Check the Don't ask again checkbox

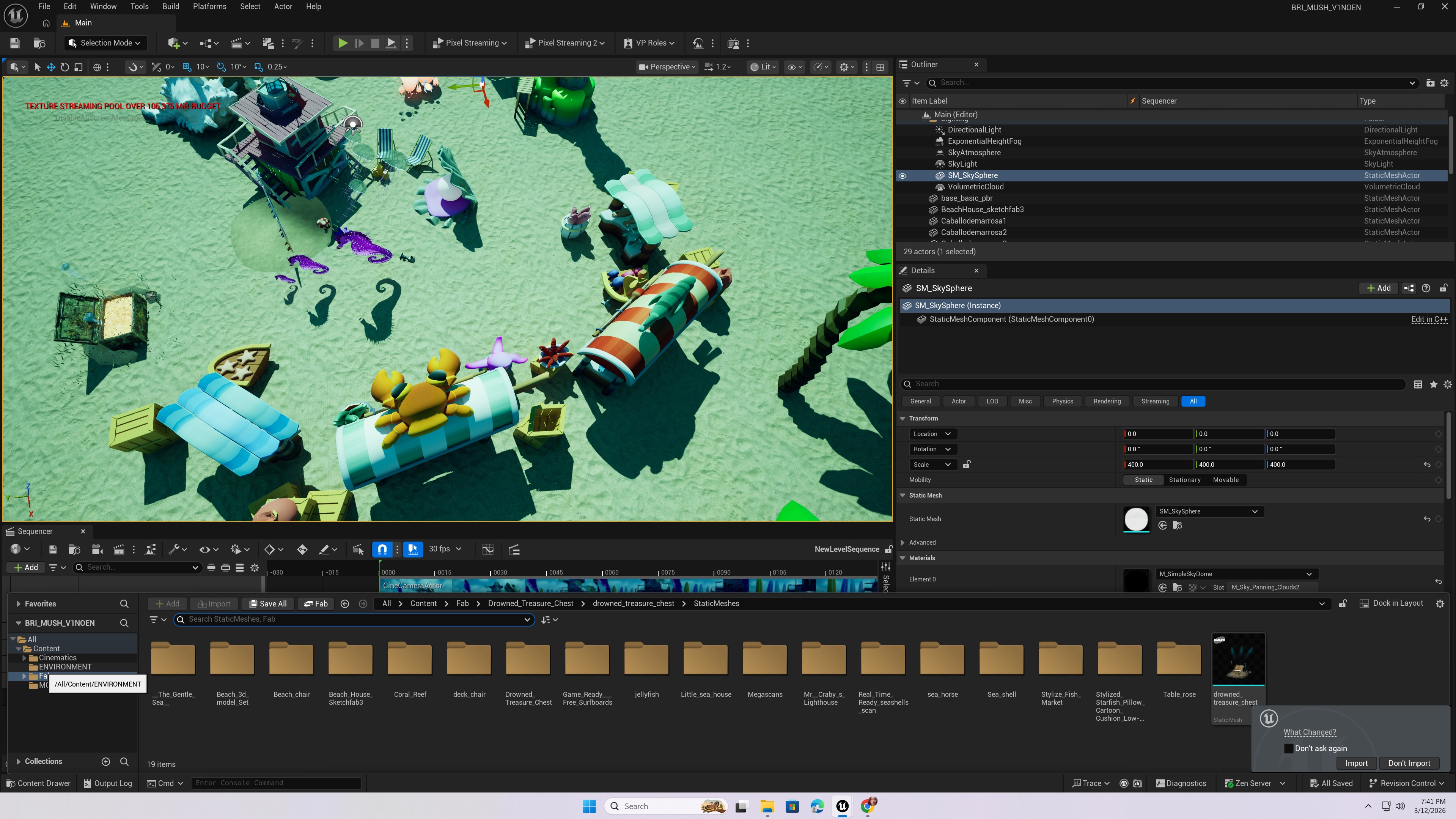click(x=1289, y=748)
